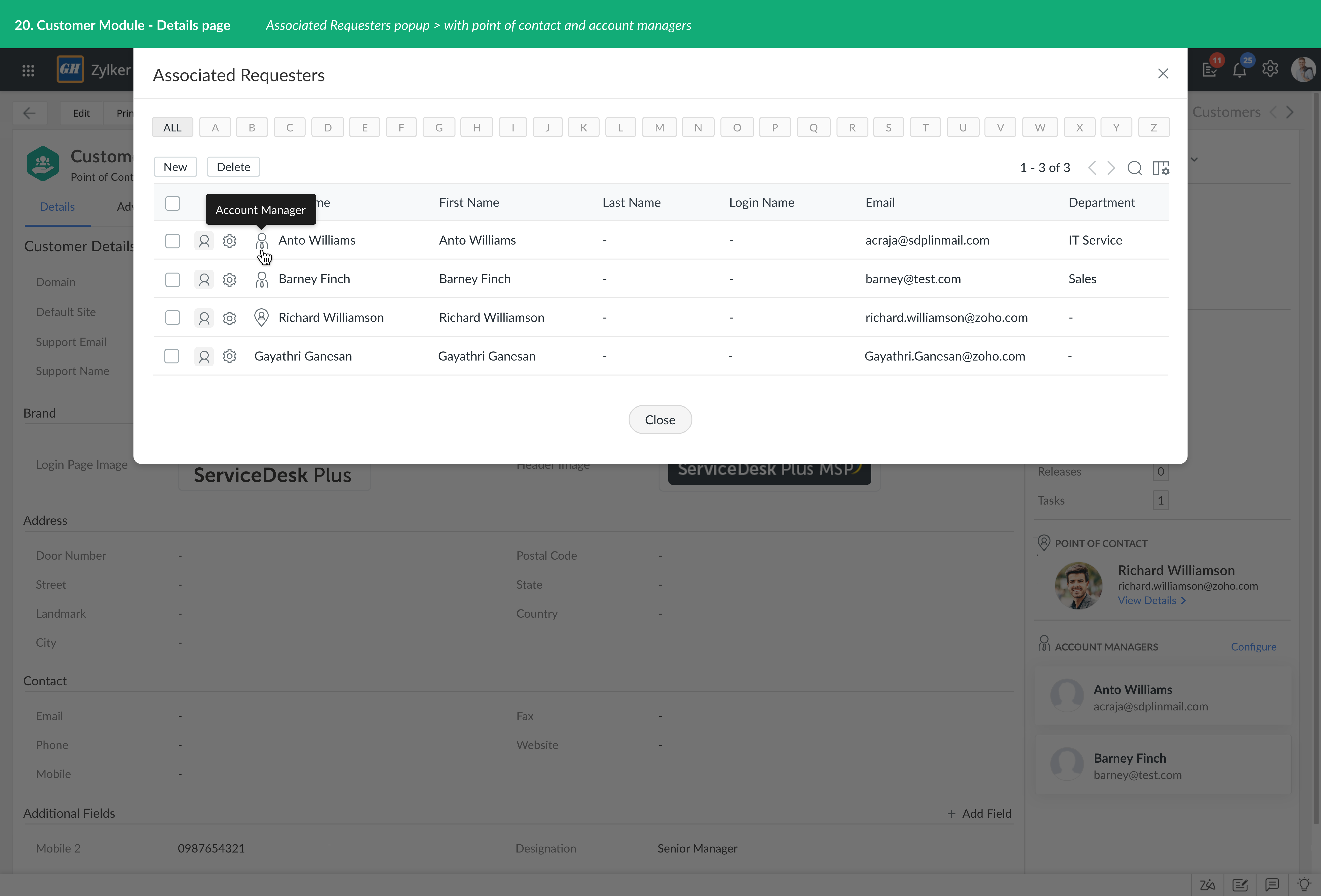Click the translate icon in bottom bar

tap(1207, 885)
